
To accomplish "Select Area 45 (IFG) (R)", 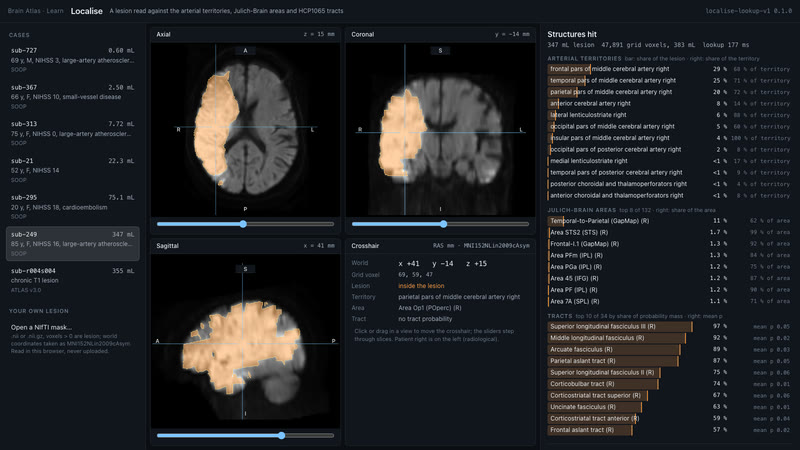I will (668, 278).
